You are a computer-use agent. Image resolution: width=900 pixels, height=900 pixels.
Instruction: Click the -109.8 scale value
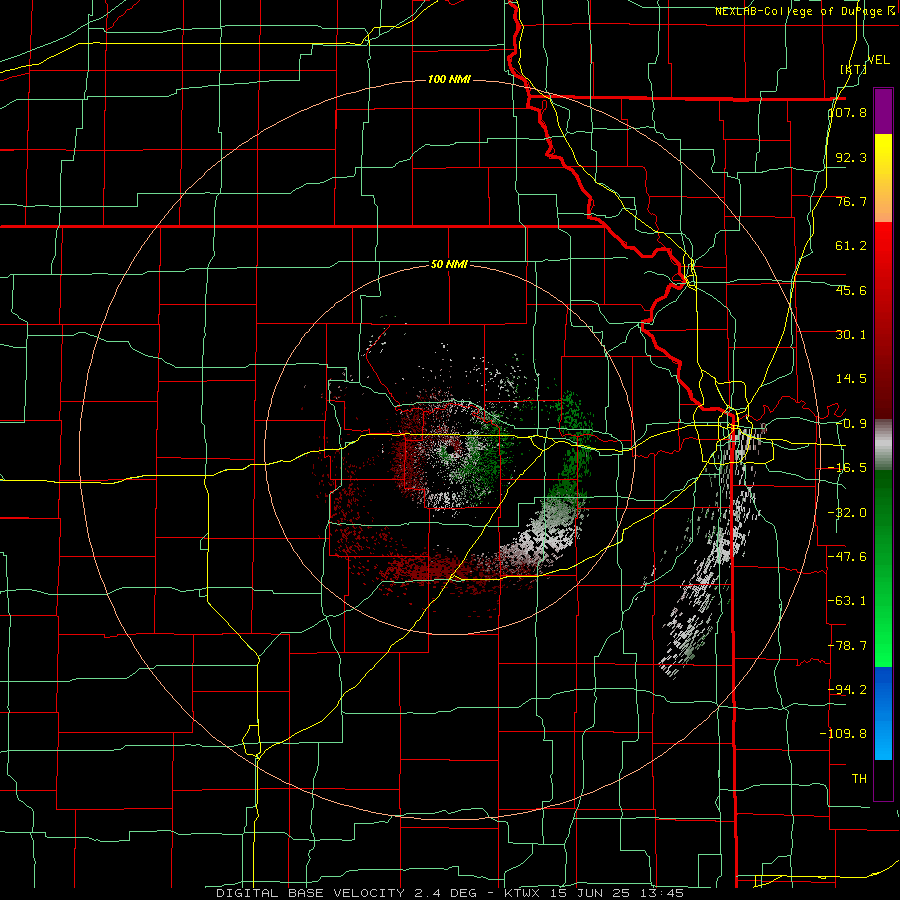pyautogui.click(x=844, y=734)
